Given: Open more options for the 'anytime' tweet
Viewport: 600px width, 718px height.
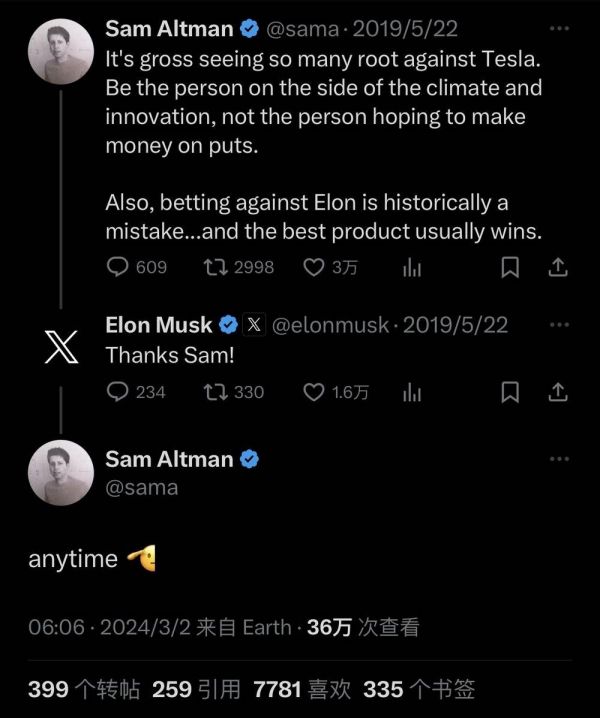Looking at the screenshot, I should [559, 459].
